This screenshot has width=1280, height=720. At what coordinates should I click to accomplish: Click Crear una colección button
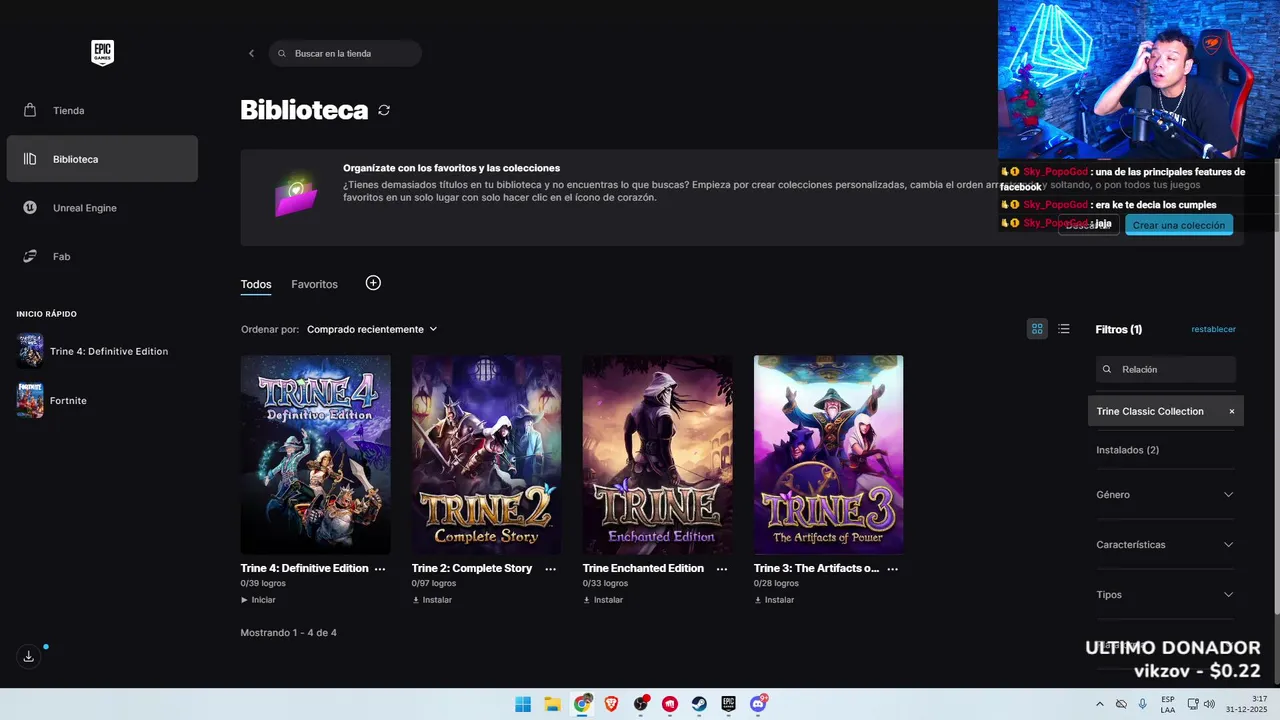click(1179, 225)
